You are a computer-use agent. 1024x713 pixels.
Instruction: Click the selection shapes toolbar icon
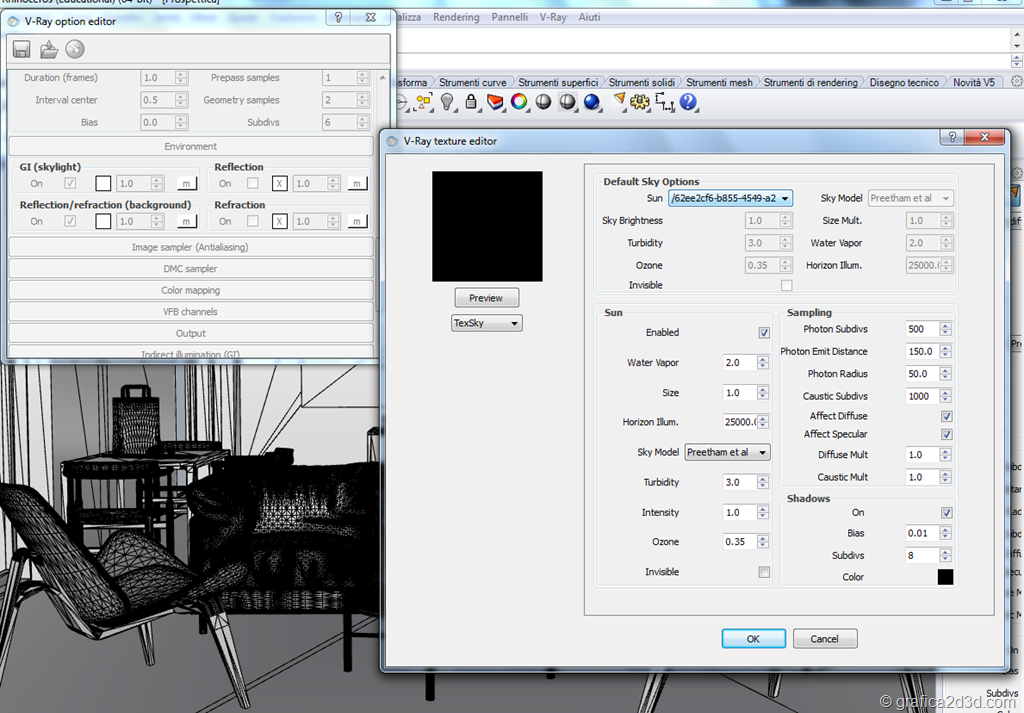tap(424, 102)
